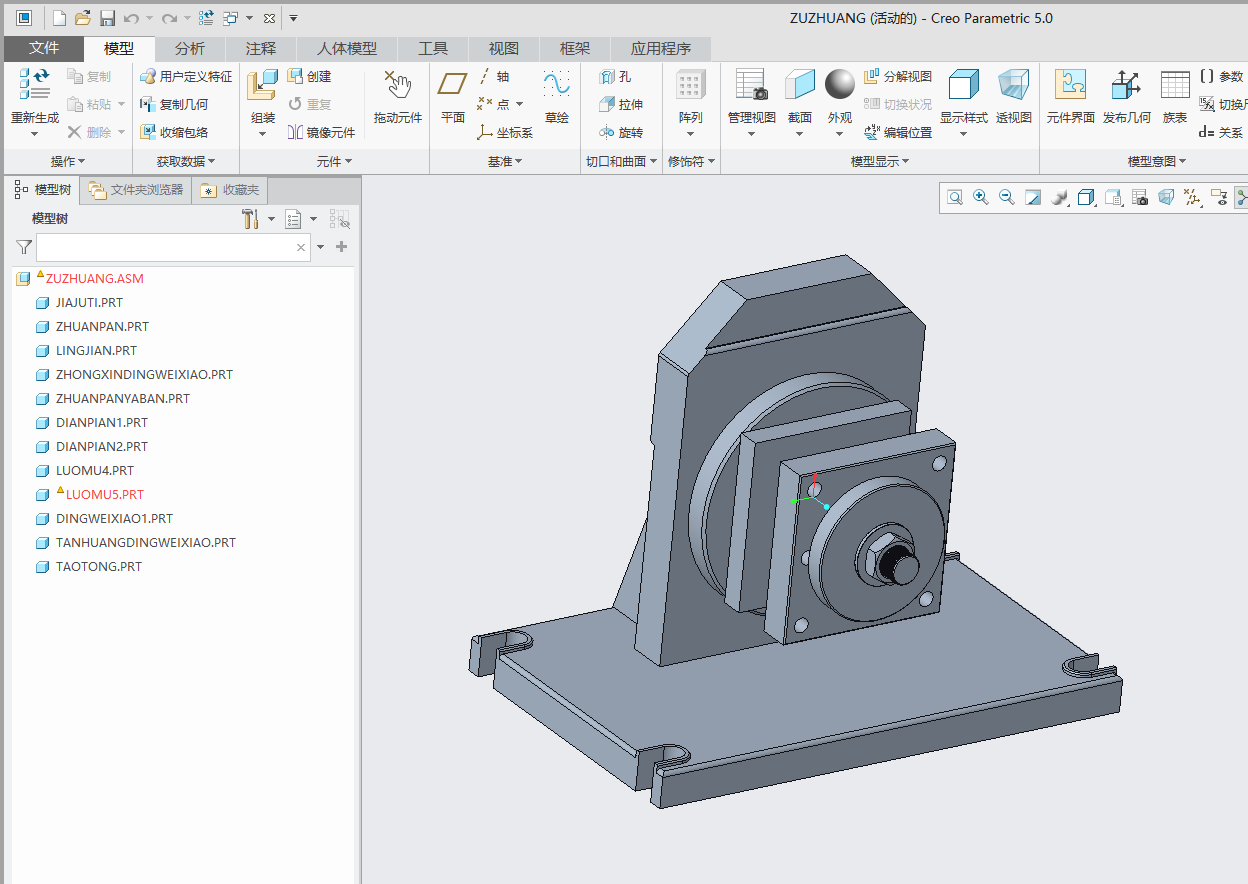The image size is (1248, 884).
Task: Click the 镜像元件 mirror component button
Action: (x=322, y=132)
